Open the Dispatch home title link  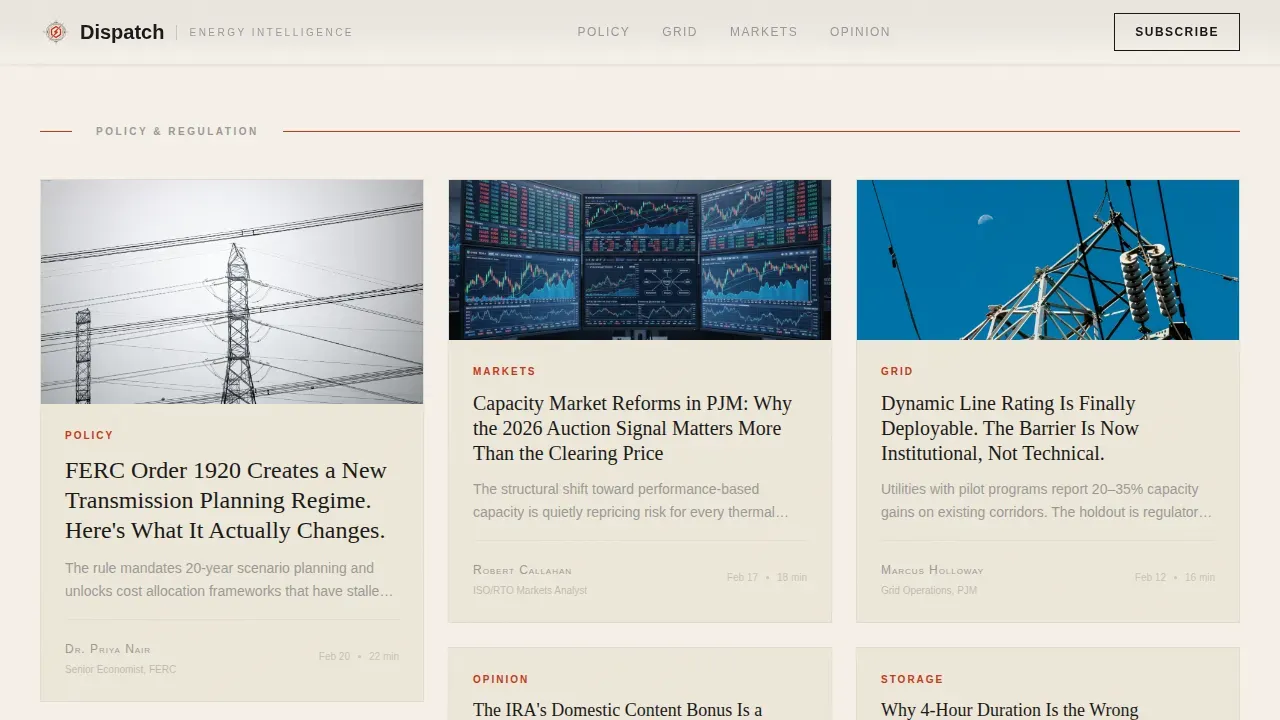122,32
